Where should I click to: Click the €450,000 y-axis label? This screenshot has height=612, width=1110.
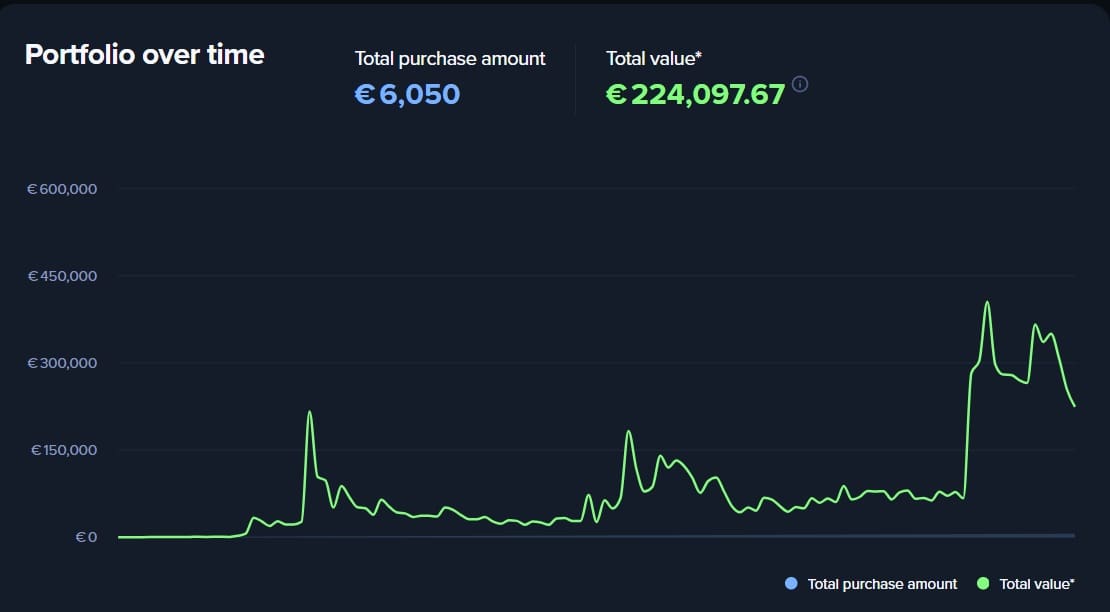61,276
